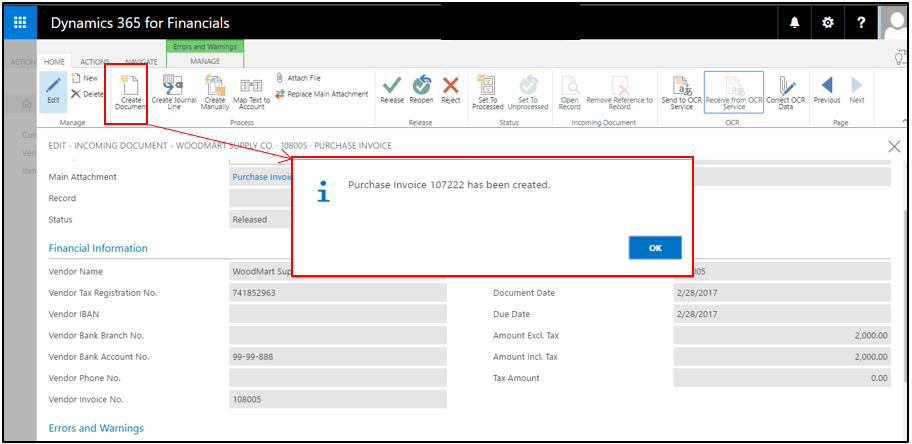Click Set To Unprocessed
Screen dimensions: 912x444
pos(528,93)
